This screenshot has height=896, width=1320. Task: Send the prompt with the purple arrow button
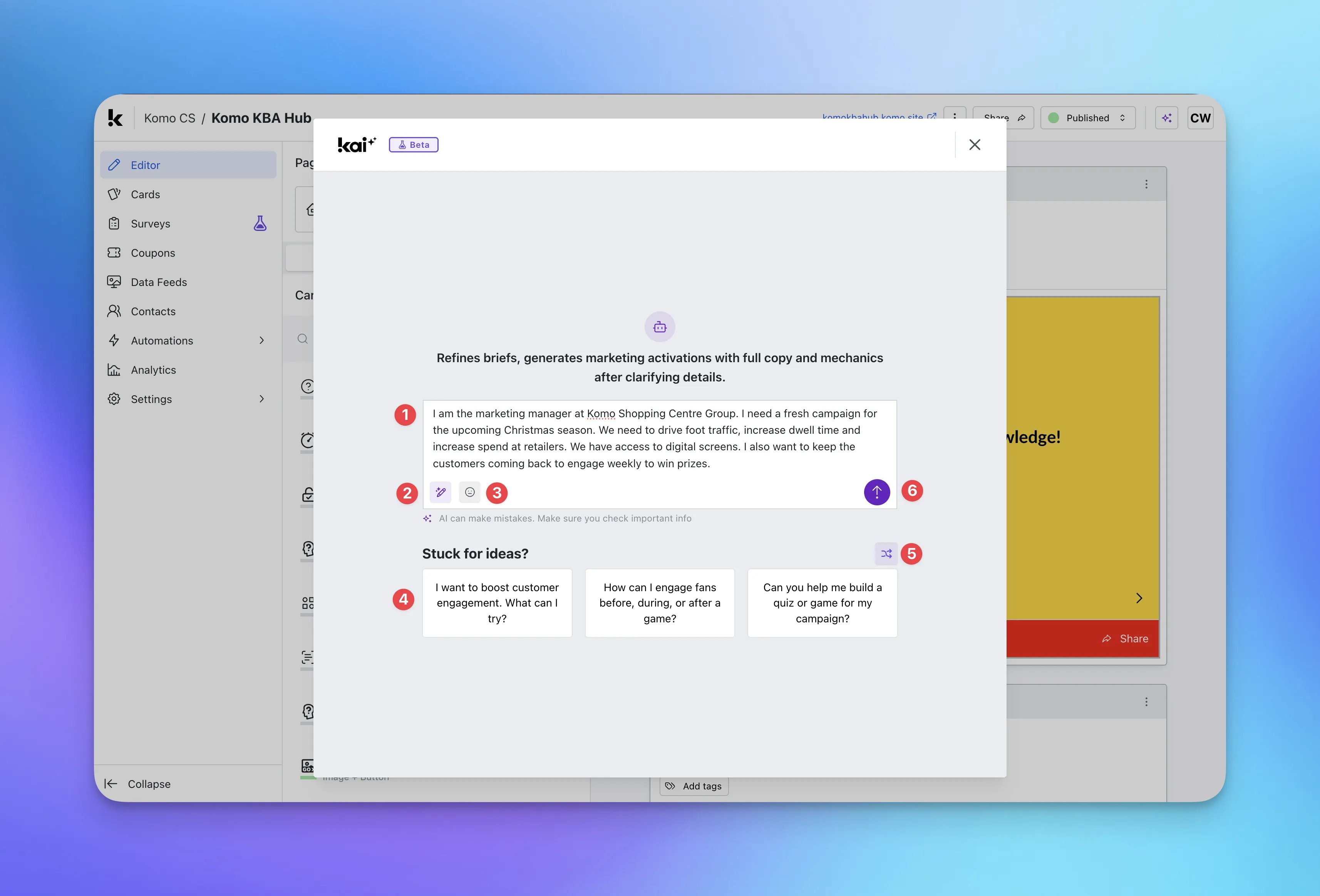(876, 492)
